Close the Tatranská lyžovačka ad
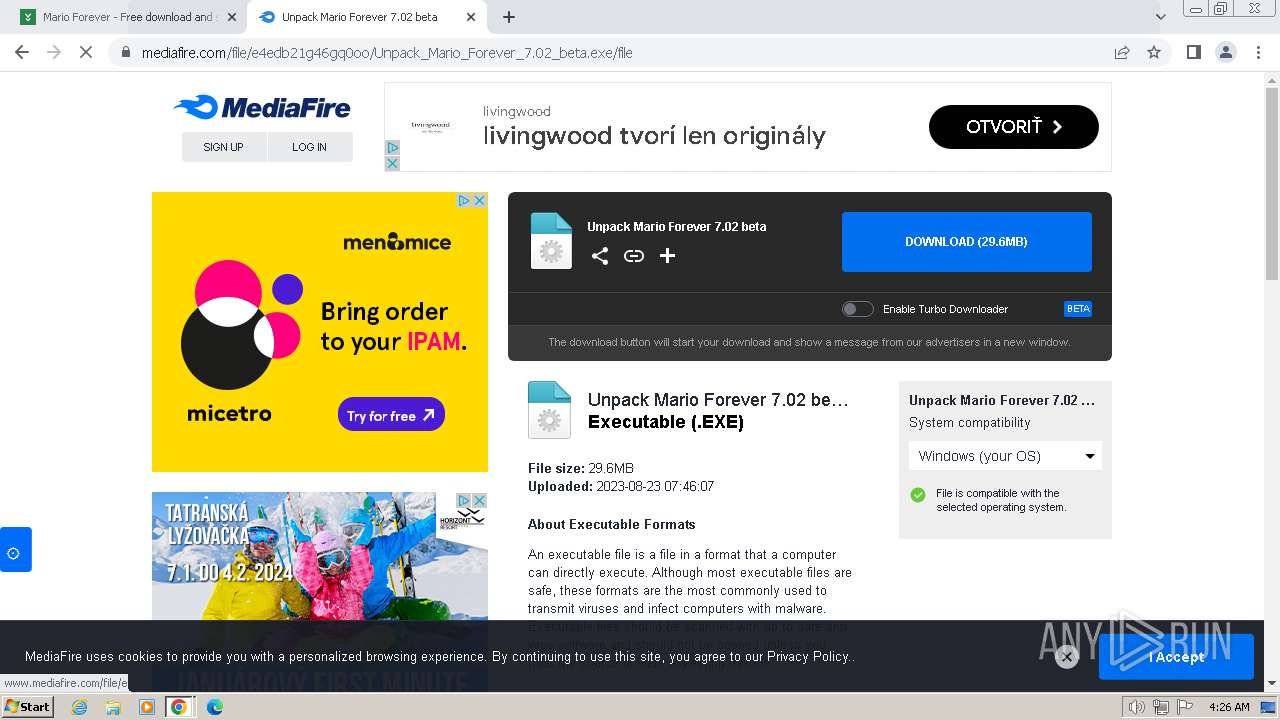Image resolution: width=1280 pixels, height=720 pixels. click(x=479, y=500)
